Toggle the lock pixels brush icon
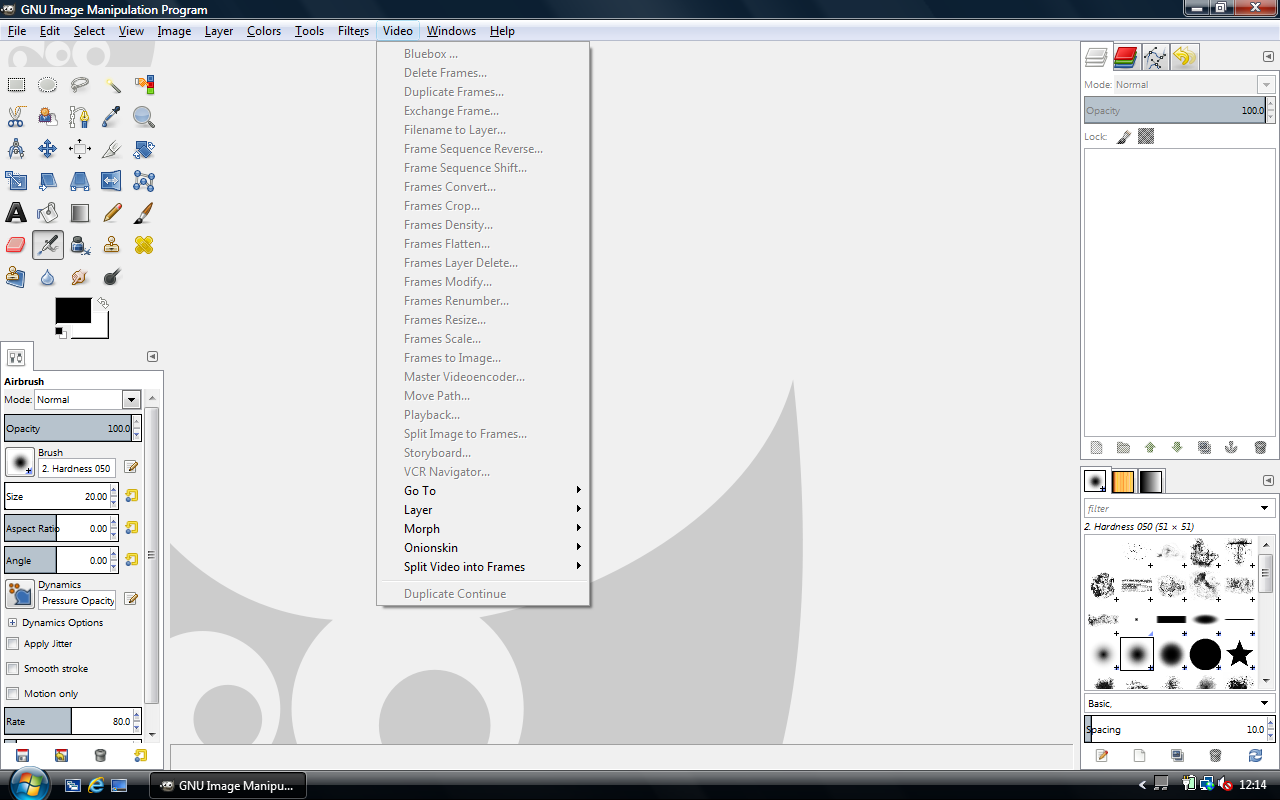Viewport: 1280px width, 800px height. click(x=1124, y=136)
